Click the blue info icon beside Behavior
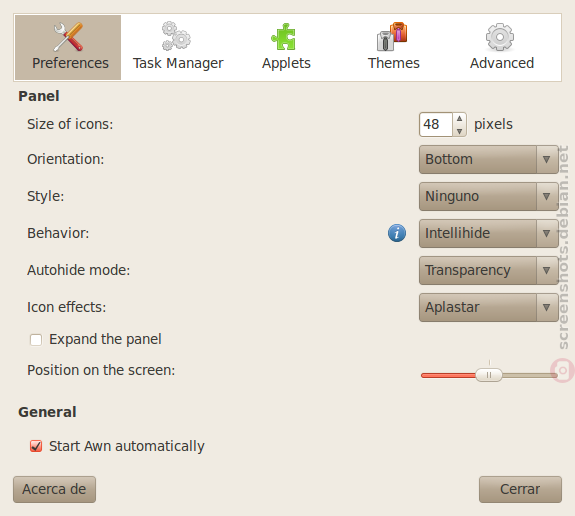This screenshot has height=516, width=575. coord(397,233)
